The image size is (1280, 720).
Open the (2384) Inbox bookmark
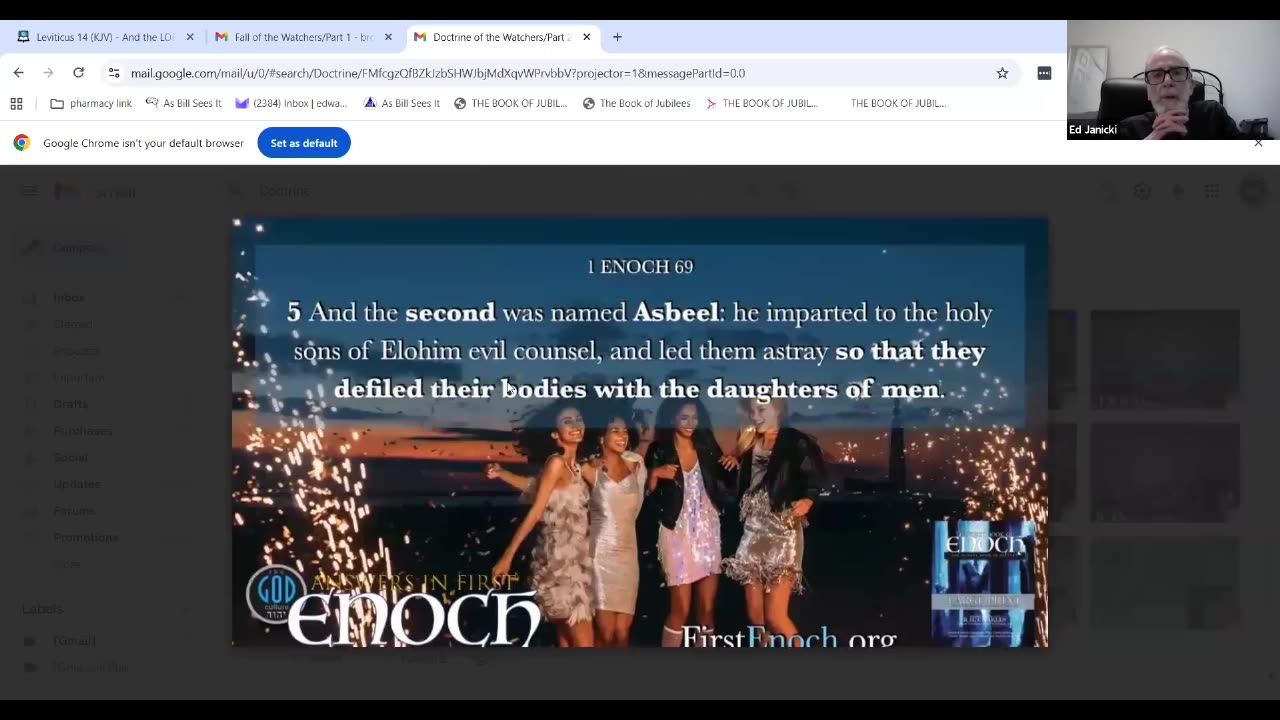pyautogui.click(x=291, y=103)
